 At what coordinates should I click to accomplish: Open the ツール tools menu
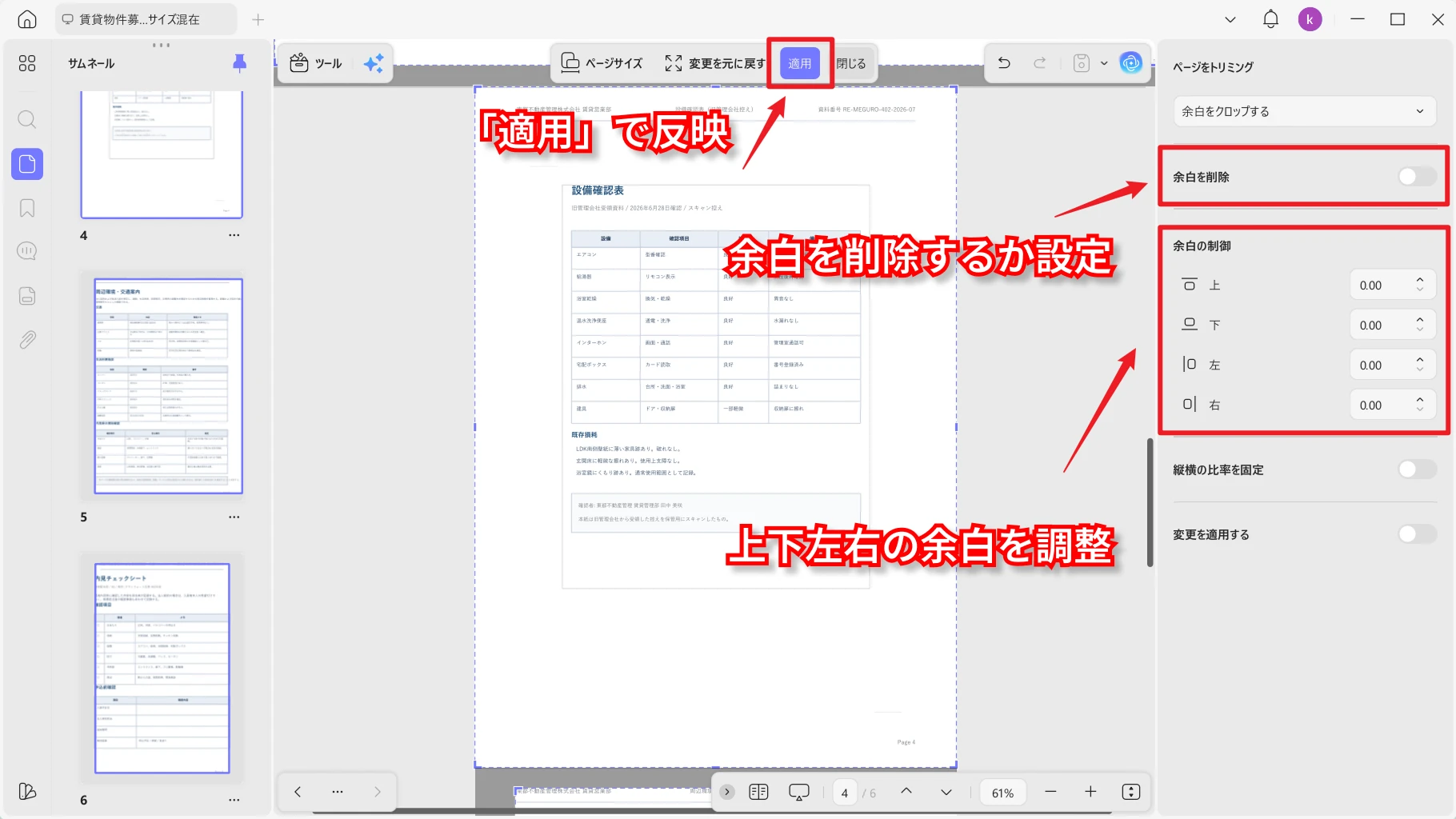coord(317,63)
